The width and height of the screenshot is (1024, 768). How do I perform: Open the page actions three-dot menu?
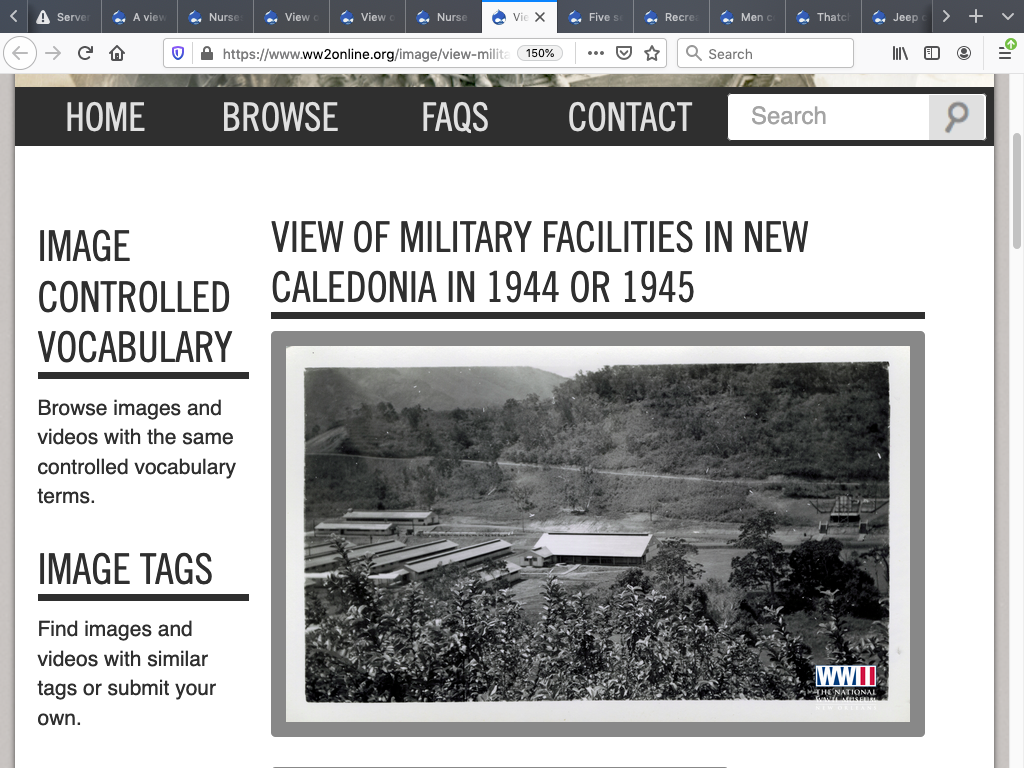pos(596,54)
